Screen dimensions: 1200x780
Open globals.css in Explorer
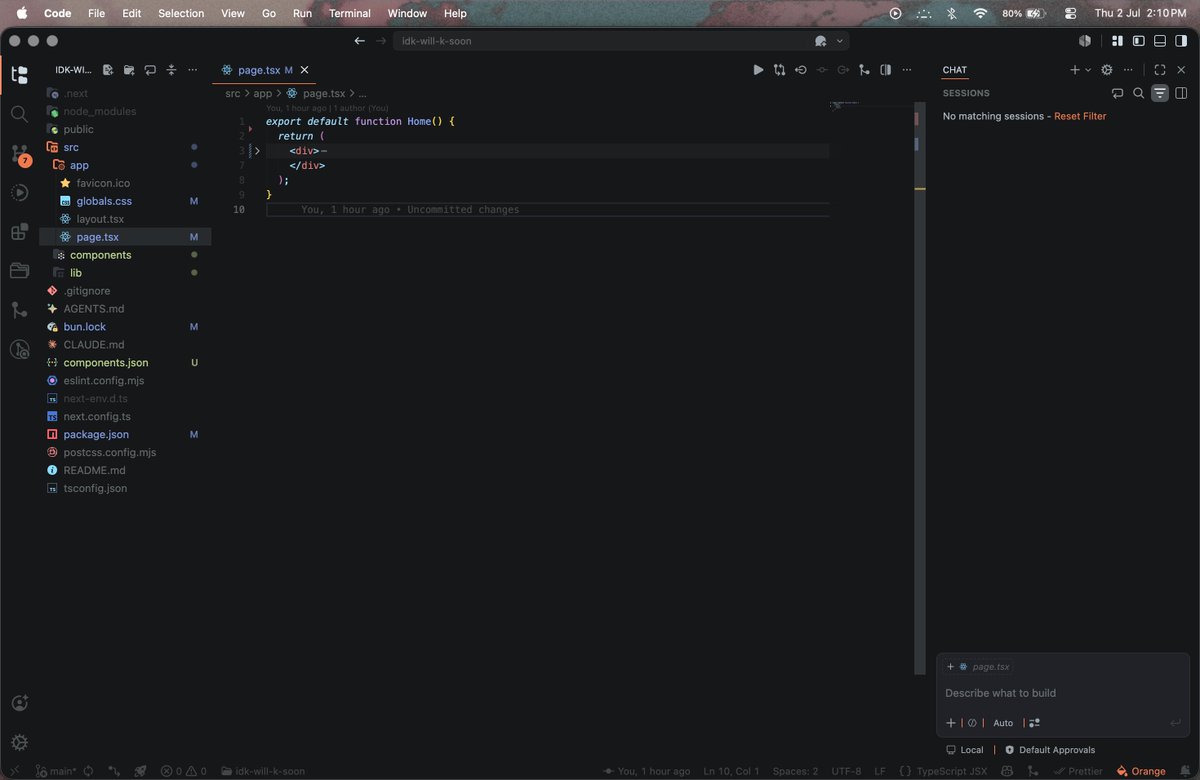pyautogui.click(x=104, y=201)
